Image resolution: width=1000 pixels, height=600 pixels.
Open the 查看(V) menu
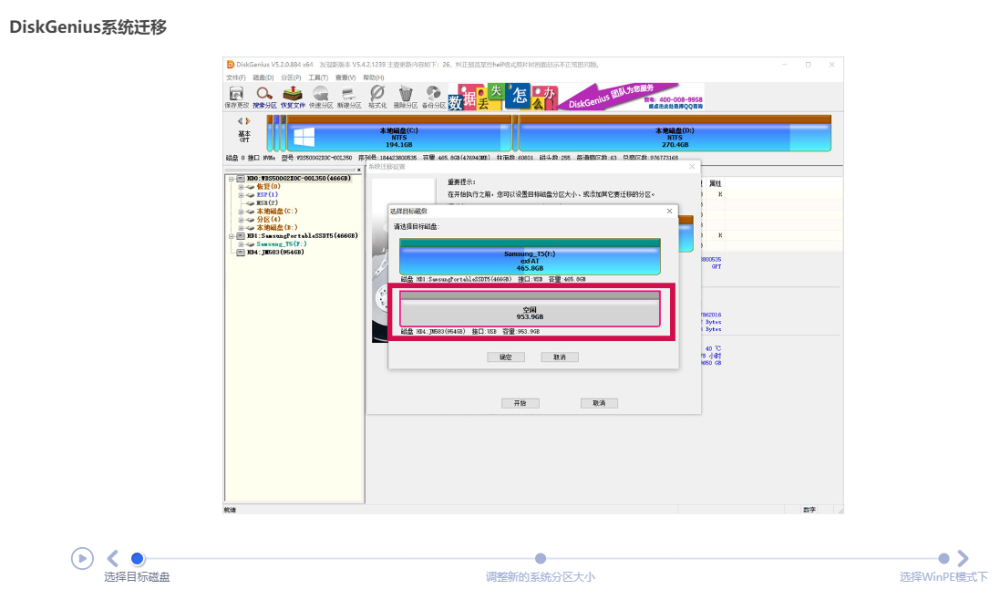tap(346, 78)
